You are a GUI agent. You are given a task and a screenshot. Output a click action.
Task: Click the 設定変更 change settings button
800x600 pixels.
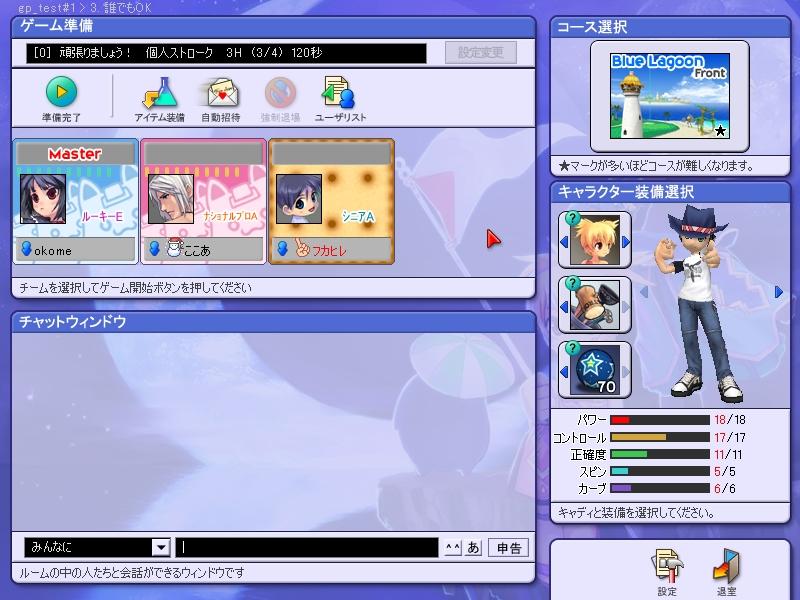click(x=481, y=52)
